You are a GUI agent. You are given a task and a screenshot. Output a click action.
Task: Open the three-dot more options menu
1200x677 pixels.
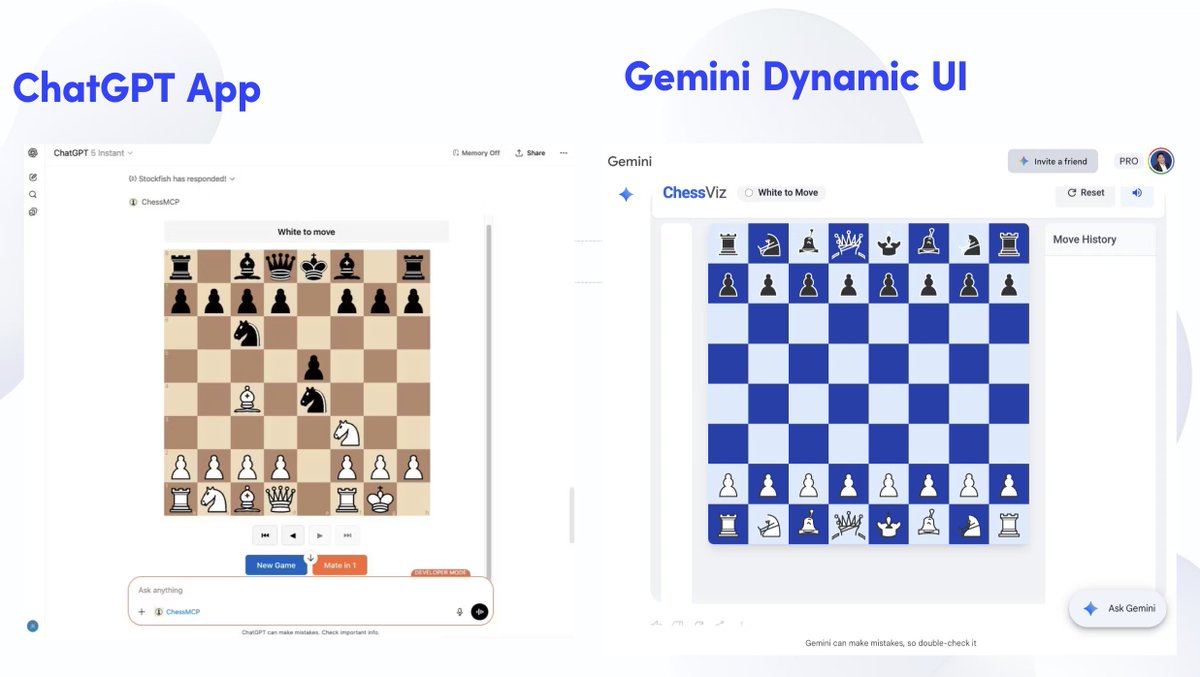point(564,153)
